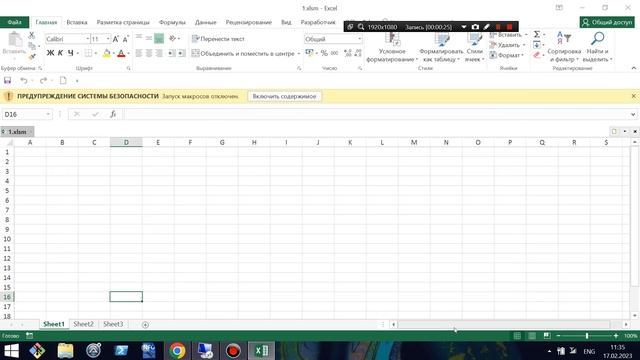Click the insert function fx icon
640x360 pixels.
(113, 114)
